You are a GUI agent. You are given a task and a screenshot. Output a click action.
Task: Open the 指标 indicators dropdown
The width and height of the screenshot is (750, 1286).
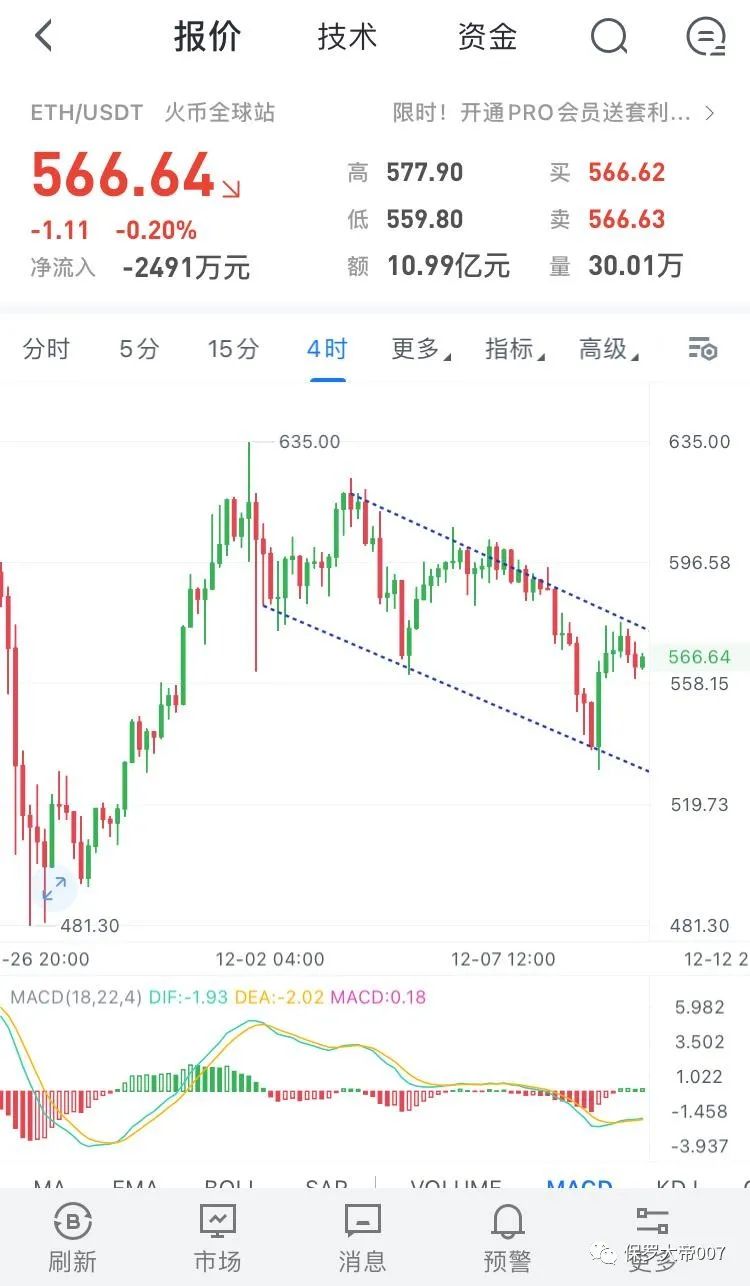(512, 349)
